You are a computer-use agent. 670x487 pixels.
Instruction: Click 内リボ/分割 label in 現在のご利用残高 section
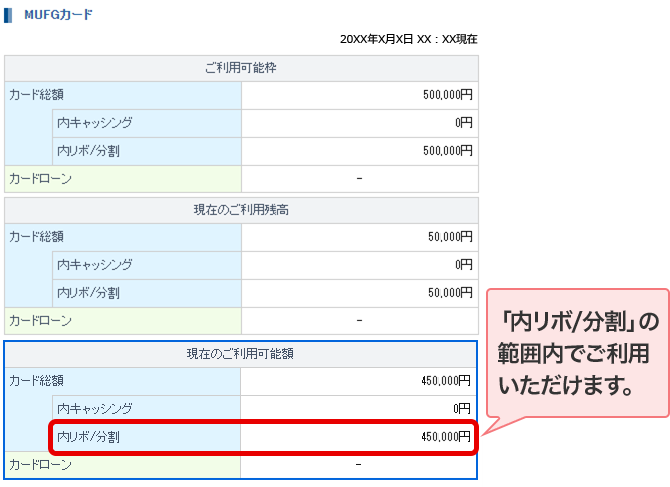click(88, 293)
